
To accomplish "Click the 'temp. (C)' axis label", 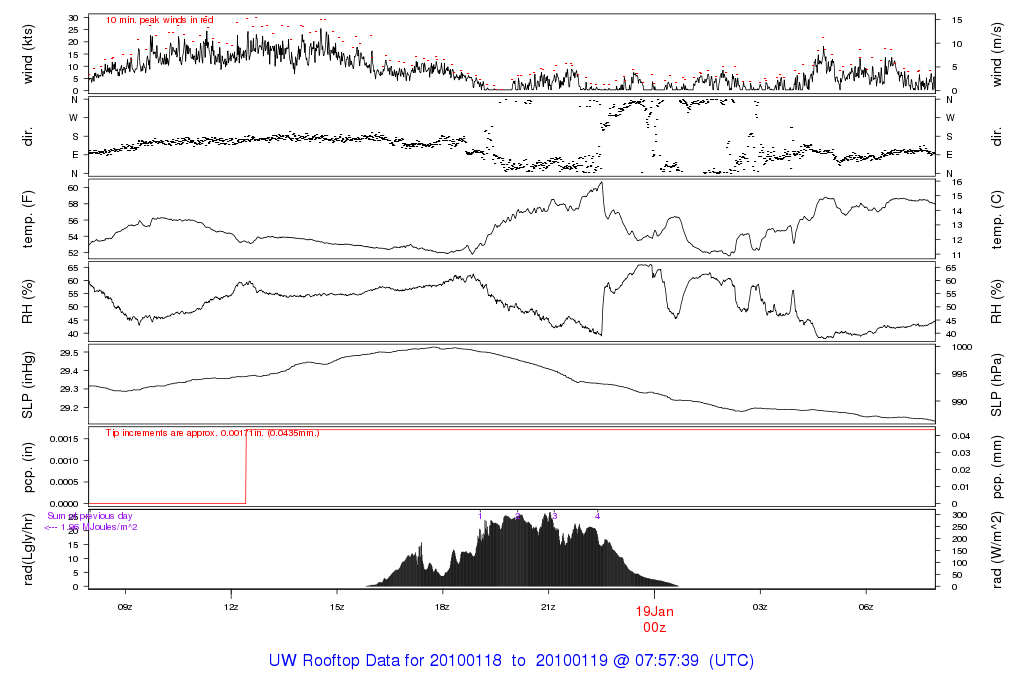I will click(996, 219).
